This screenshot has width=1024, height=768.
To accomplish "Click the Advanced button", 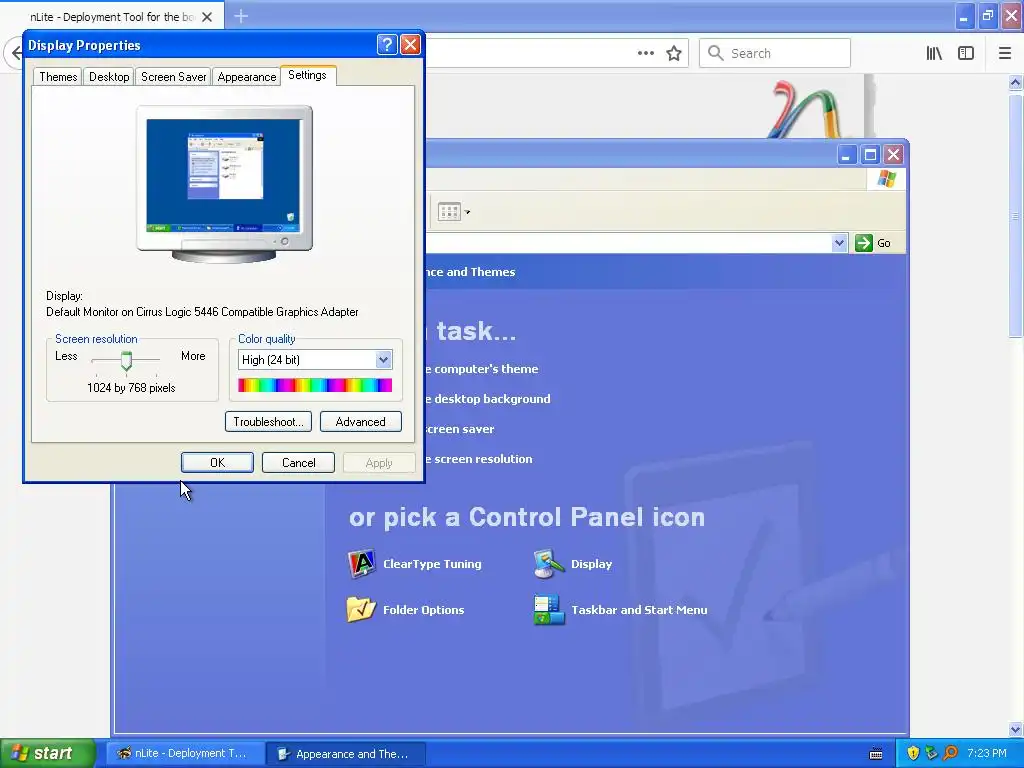I will tap(360, 422).
